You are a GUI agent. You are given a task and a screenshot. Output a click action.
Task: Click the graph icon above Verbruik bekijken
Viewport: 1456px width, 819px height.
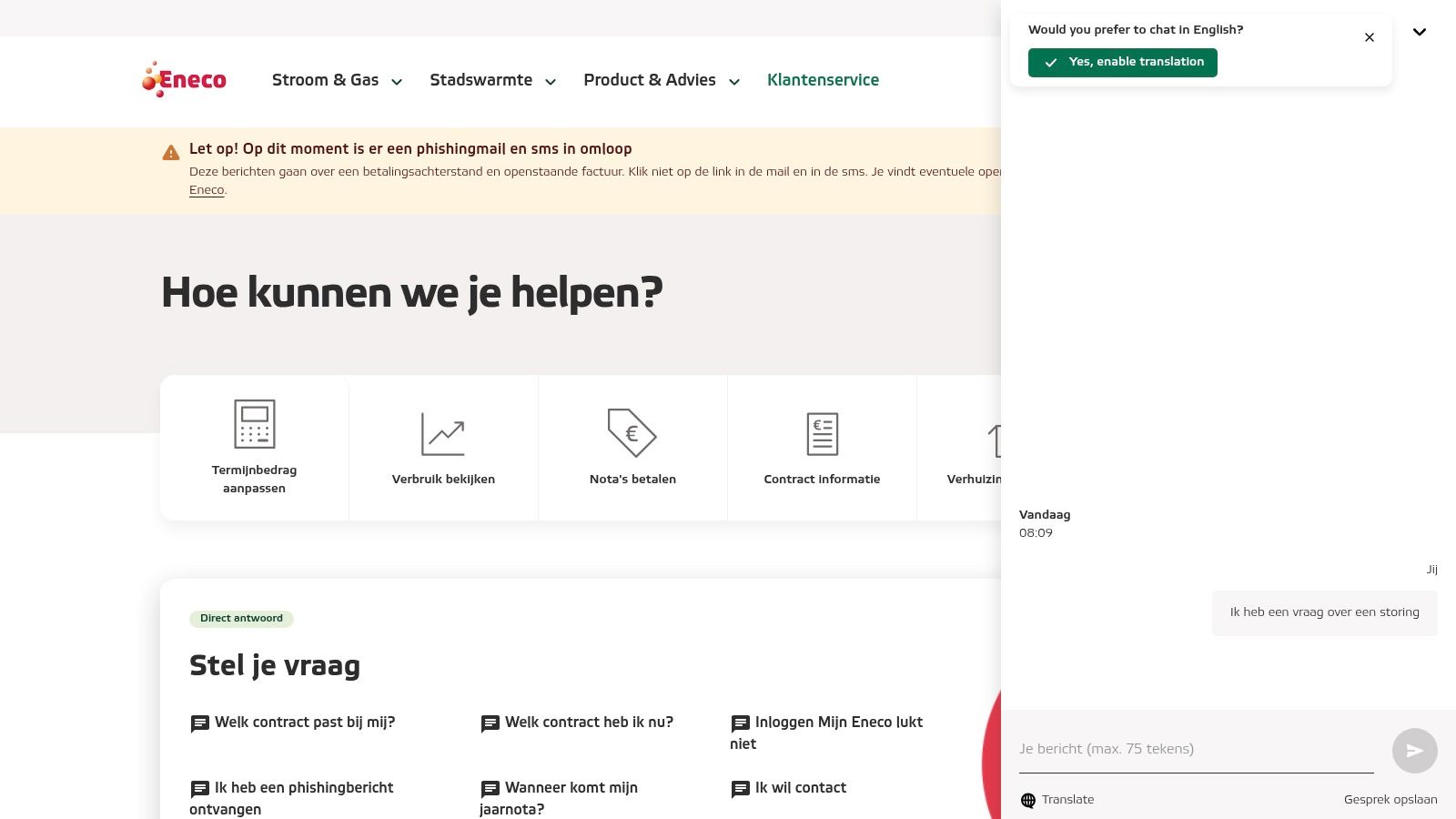(443, 433)
